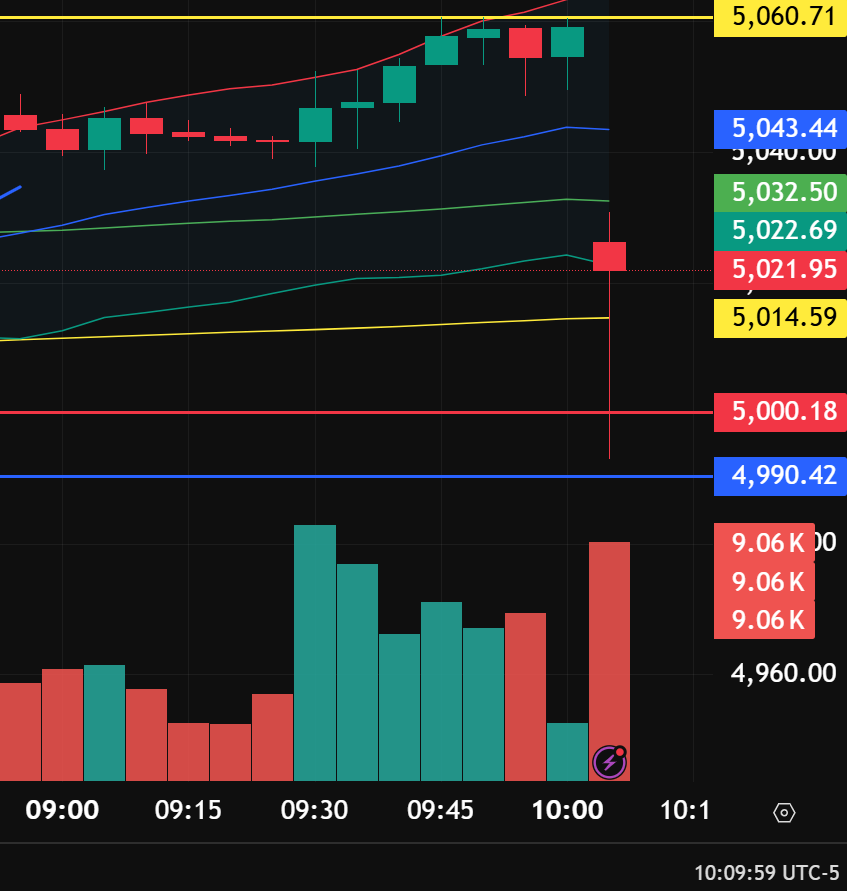
Task: Click the large green candle at 09:30
Action: click(x=315, y=125)
